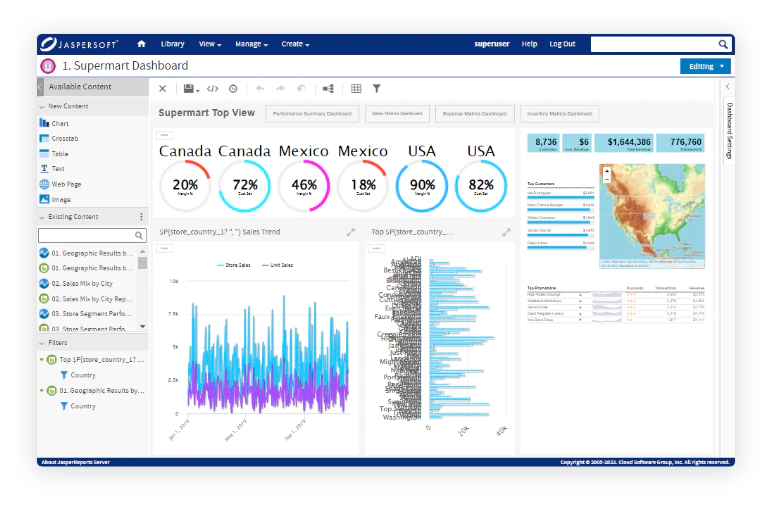Click the Redo arrow icon
The image size is (772, 507).
(x=280, y=89)
